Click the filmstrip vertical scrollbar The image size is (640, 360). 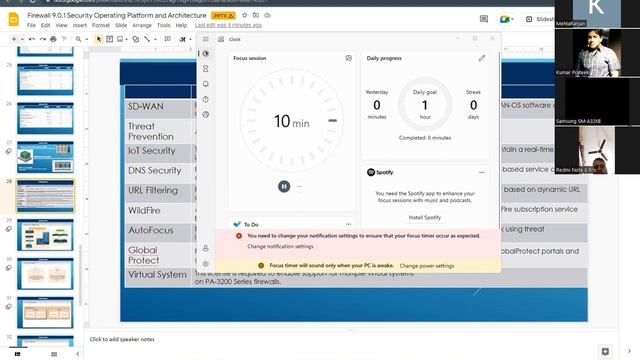[80, 276]
